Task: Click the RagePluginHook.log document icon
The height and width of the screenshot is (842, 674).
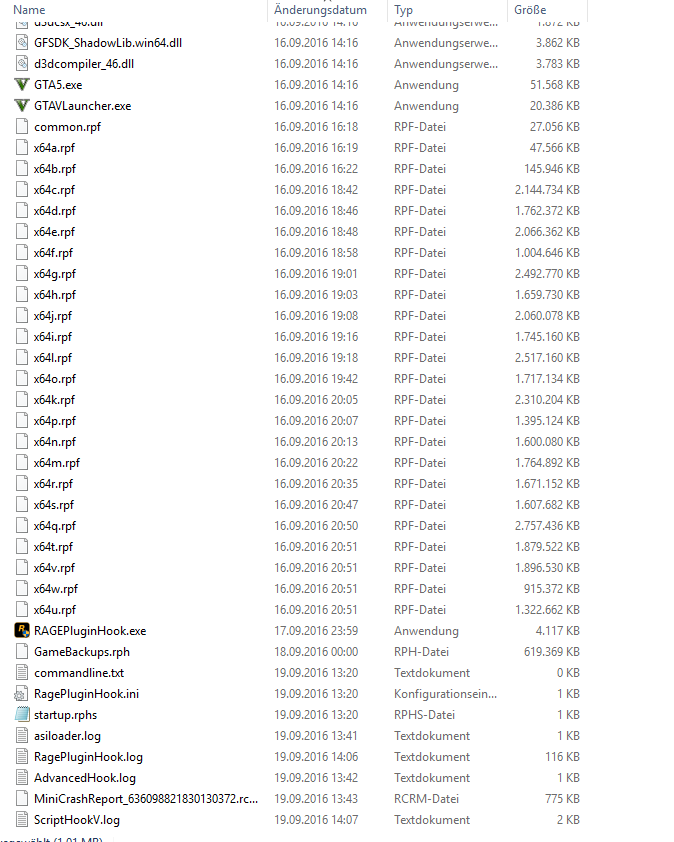Action: [x=21, y=757]
